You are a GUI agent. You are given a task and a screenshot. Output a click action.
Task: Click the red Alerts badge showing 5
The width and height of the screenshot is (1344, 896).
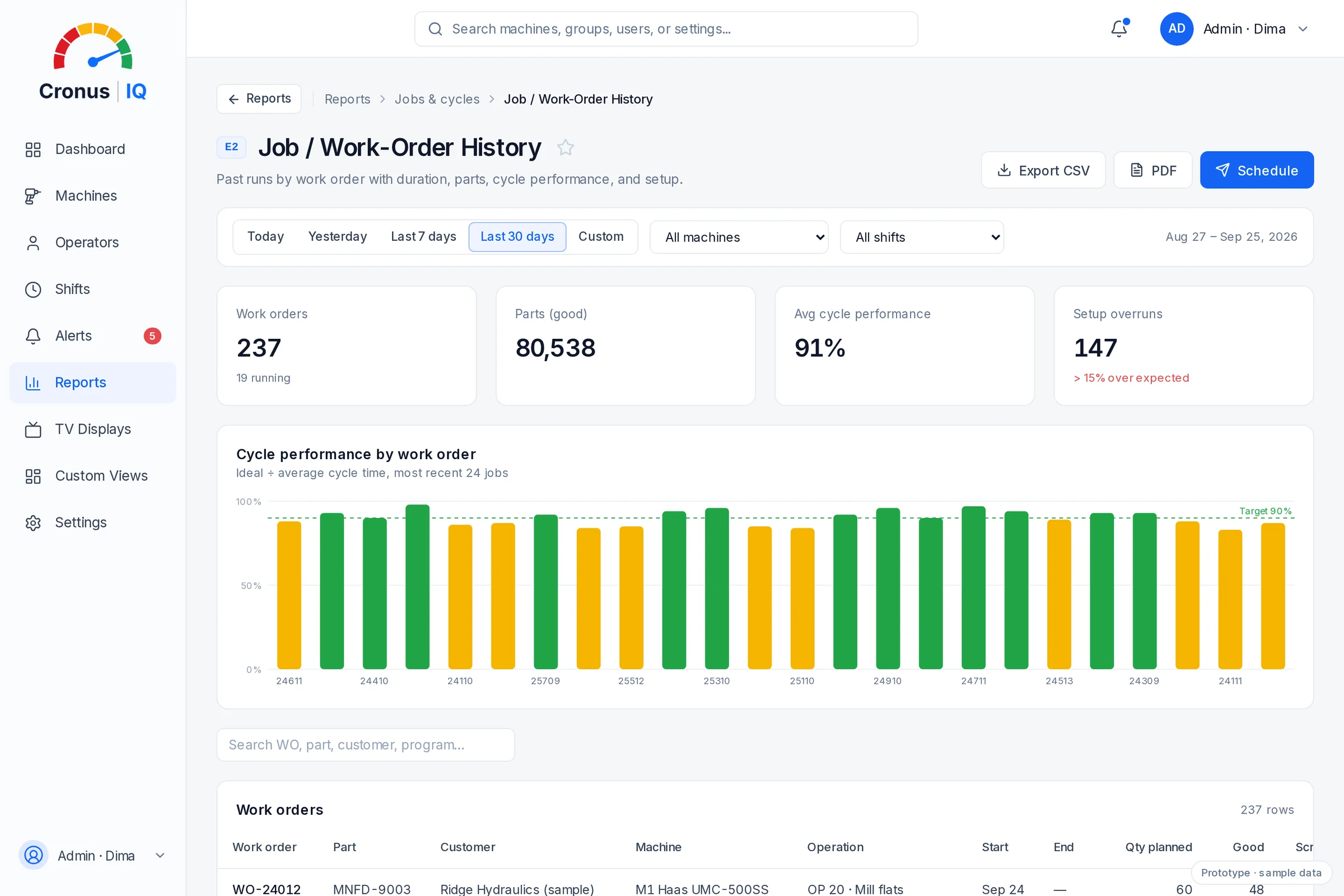click(152, 336)
